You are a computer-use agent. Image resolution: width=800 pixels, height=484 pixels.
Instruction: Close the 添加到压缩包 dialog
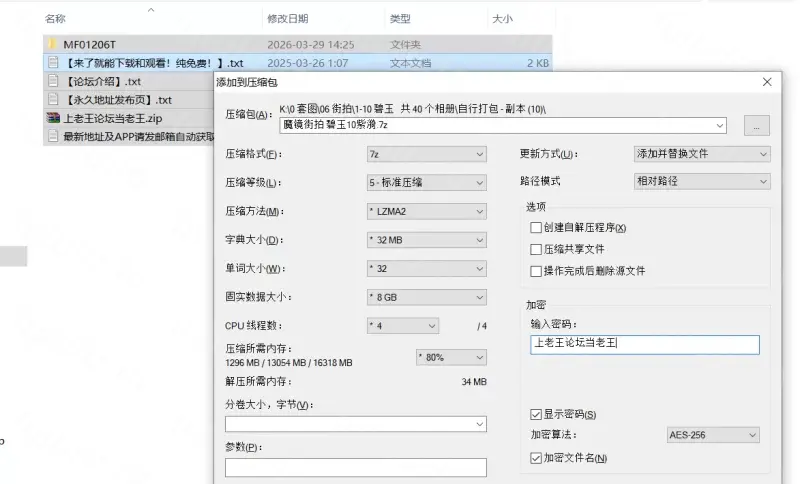click(x=767, y=82)
